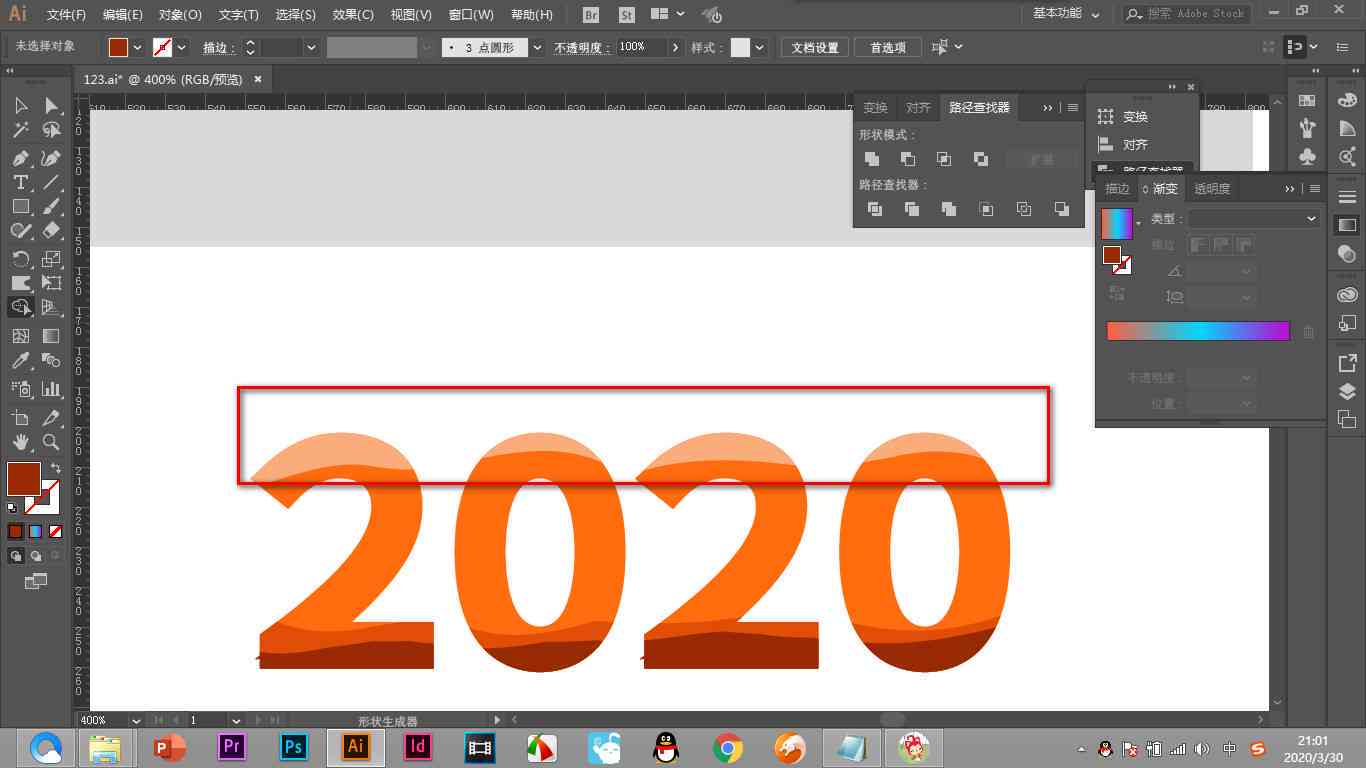
Task: Click the 首选项 button
Action: pos(888,47)
